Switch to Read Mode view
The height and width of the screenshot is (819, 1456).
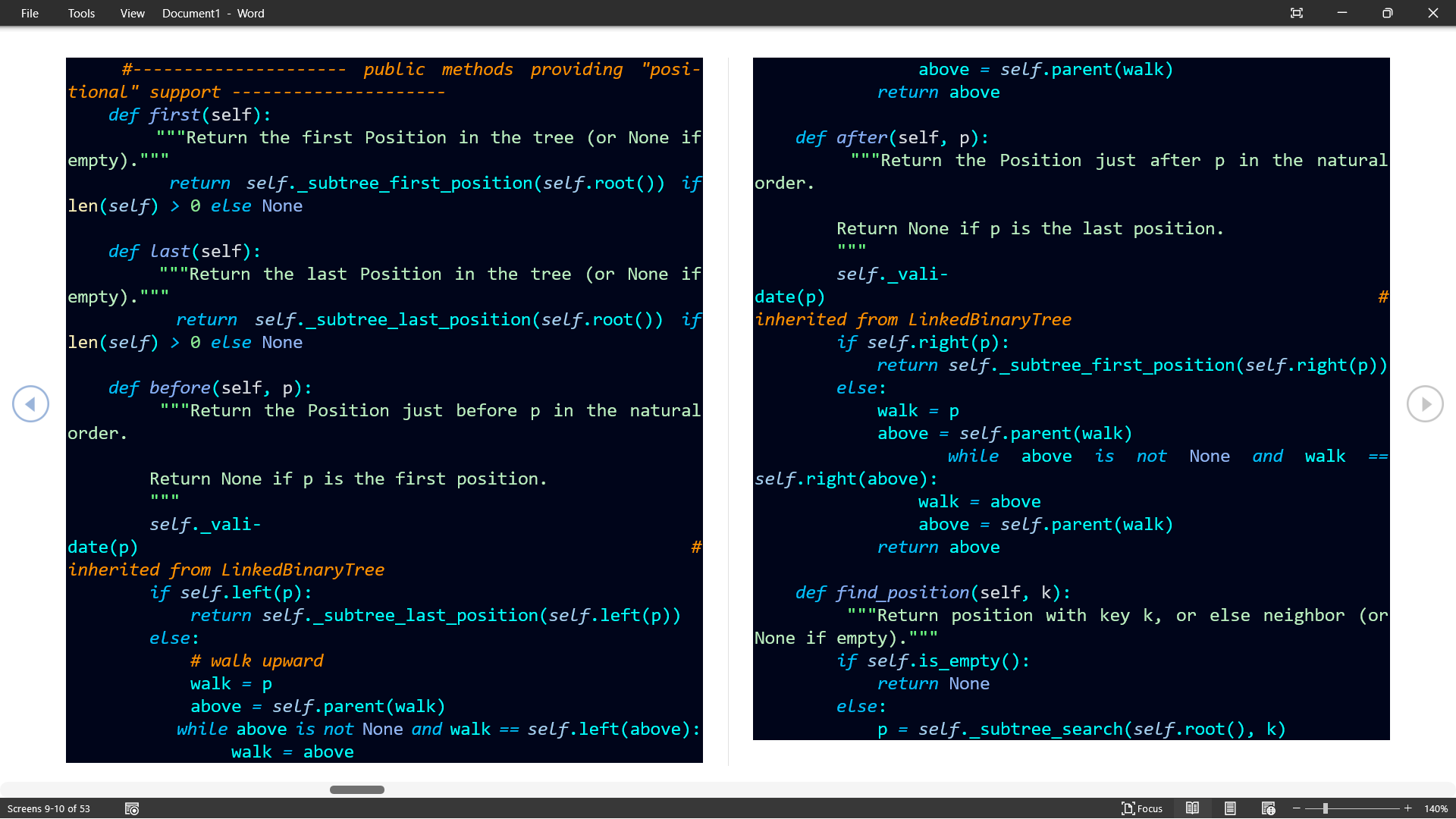click(x=1192, y=808)
